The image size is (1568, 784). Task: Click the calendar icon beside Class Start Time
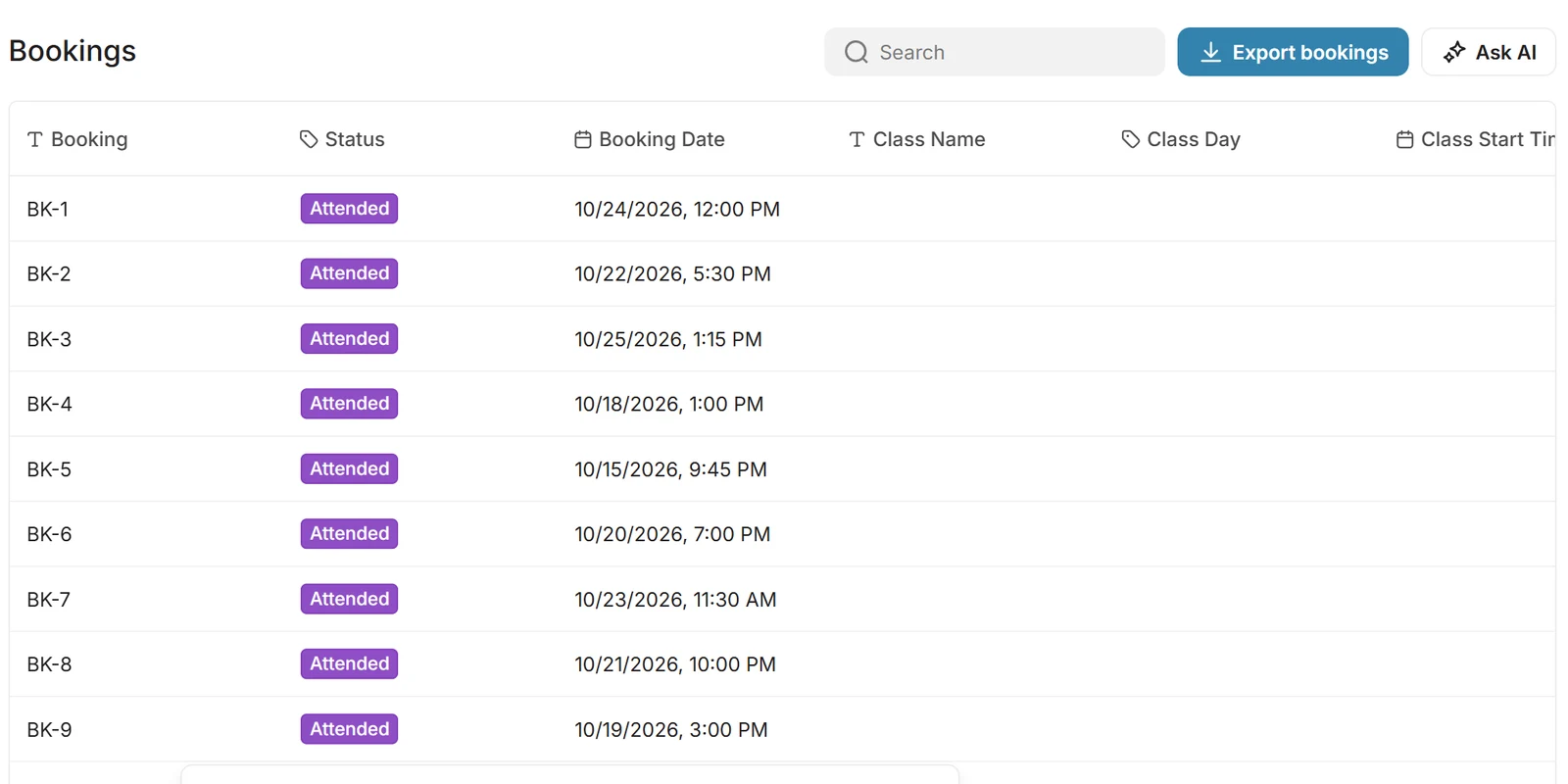(1404, 139)
